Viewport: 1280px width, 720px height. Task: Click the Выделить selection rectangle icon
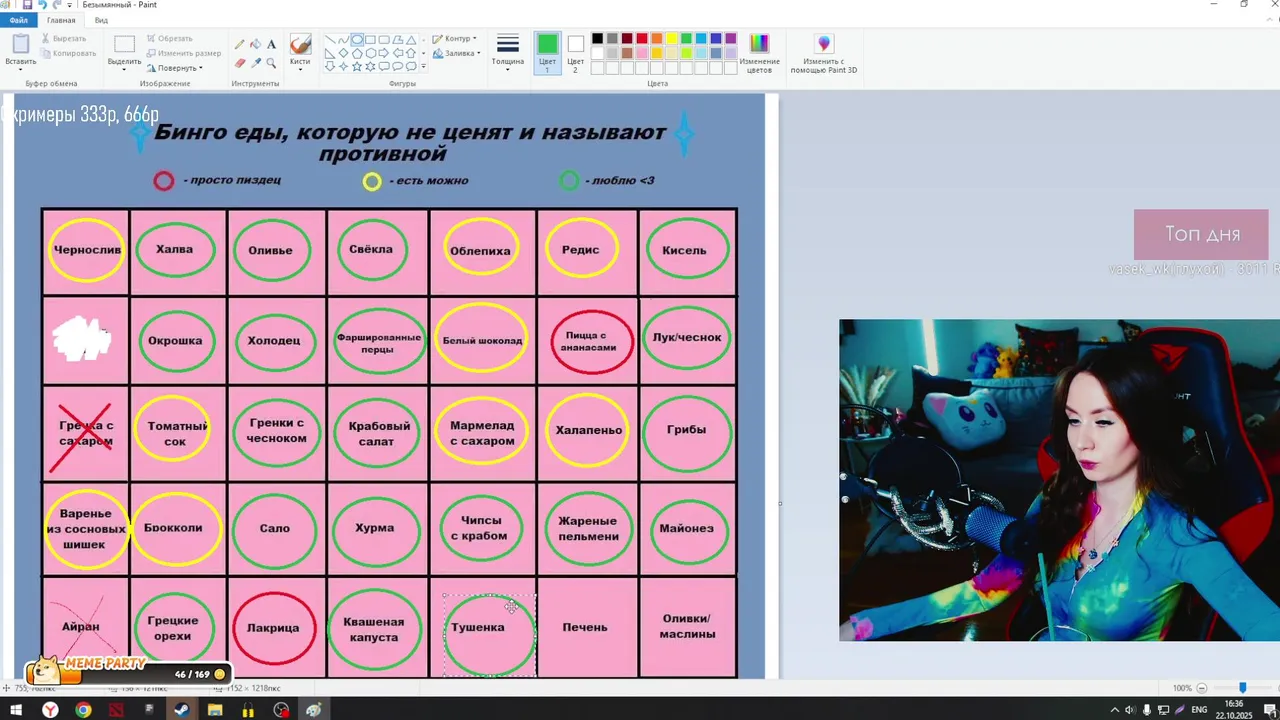click(124, 44)
